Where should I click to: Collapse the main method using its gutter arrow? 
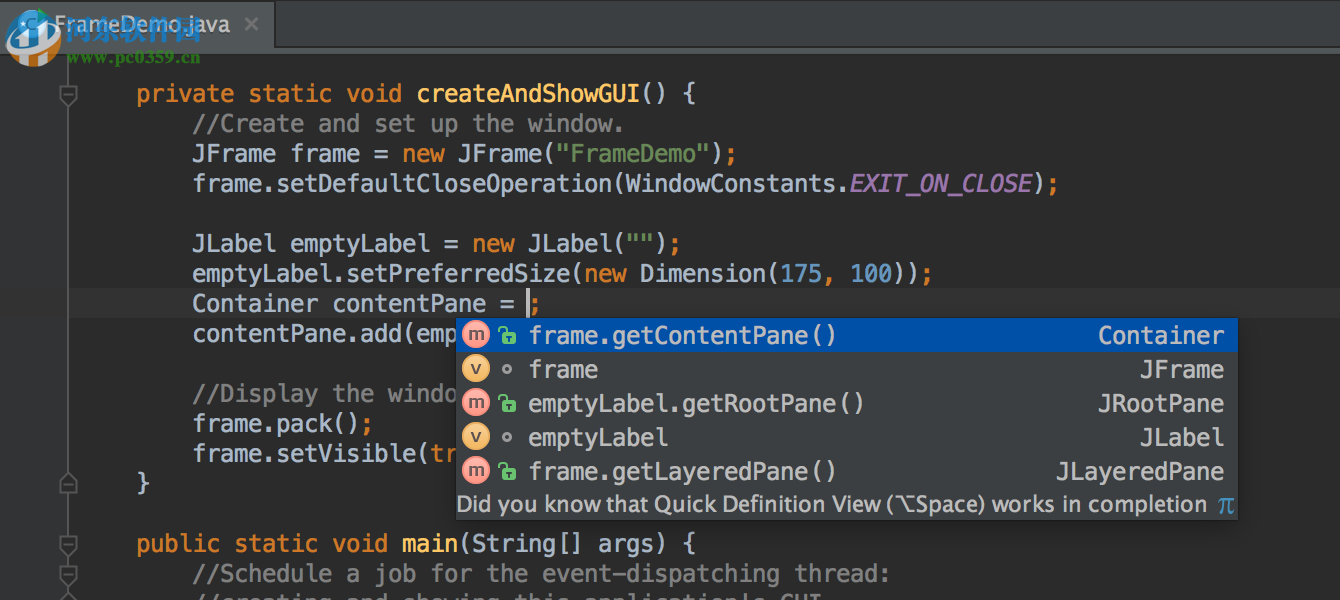point(68,544)
